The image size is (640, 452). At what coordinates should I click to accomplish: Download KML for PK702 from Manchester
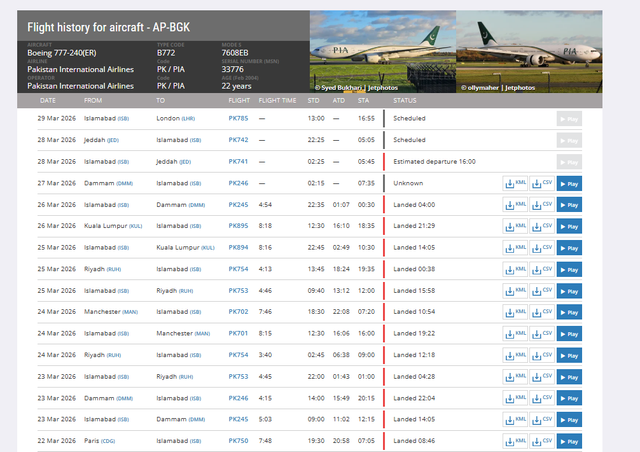[515, 312]
